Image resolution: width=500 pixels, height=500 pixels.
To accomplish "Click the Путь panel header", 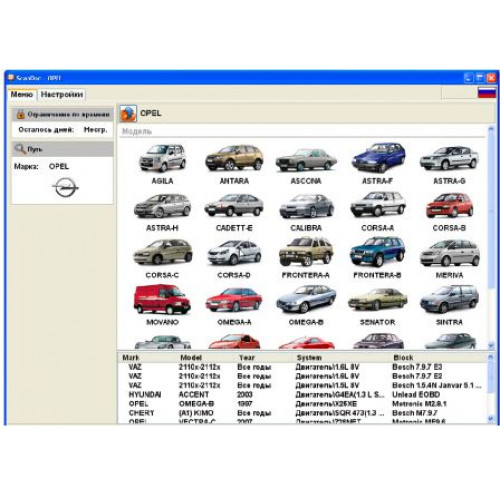I will pos(63,149).
